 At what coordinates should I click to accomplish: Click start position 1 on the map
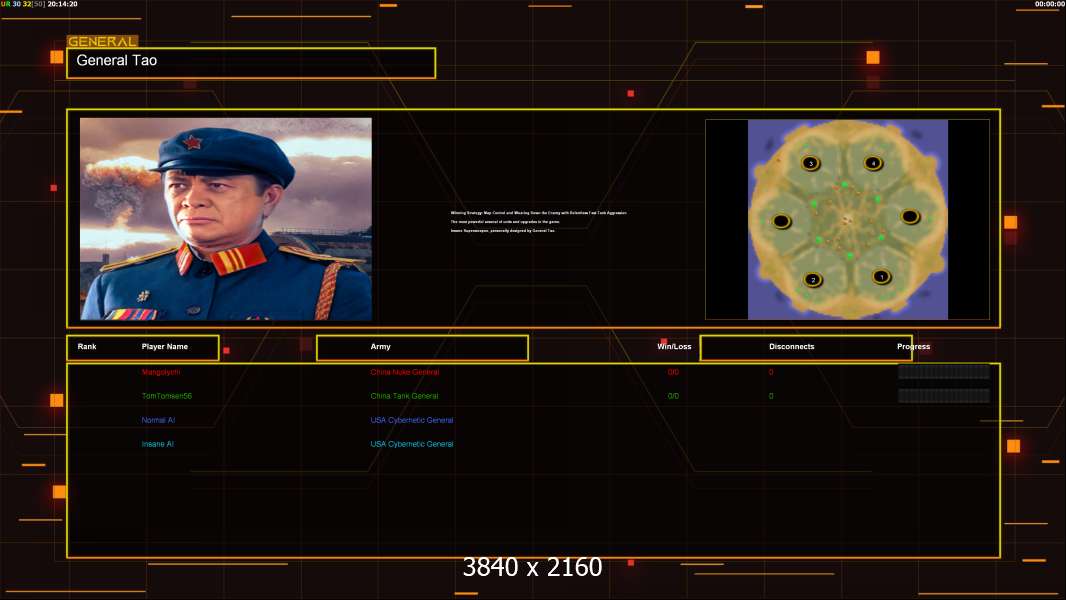882,277
